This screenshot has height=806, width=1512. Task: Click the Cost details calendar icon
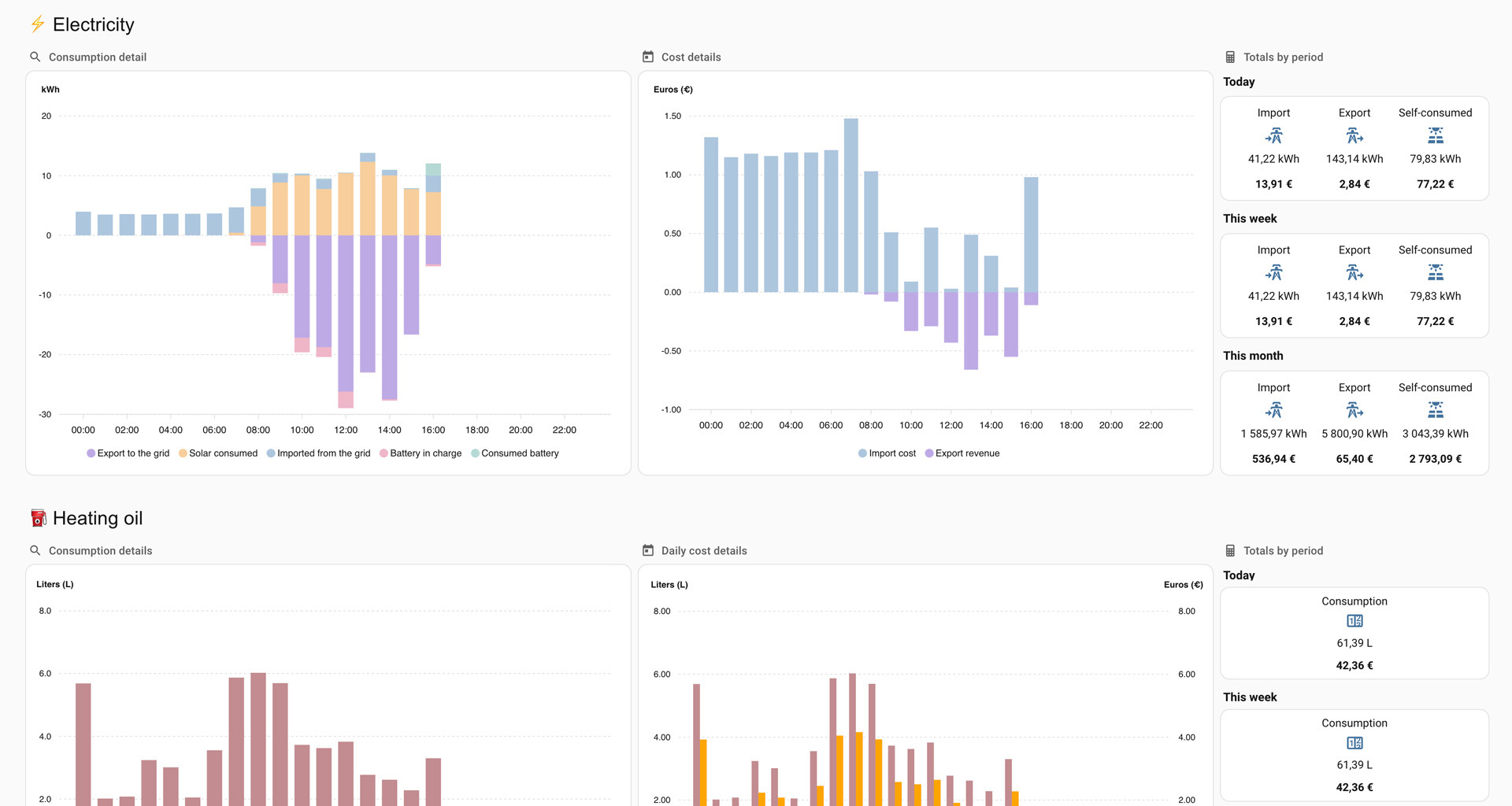point(648,57)
